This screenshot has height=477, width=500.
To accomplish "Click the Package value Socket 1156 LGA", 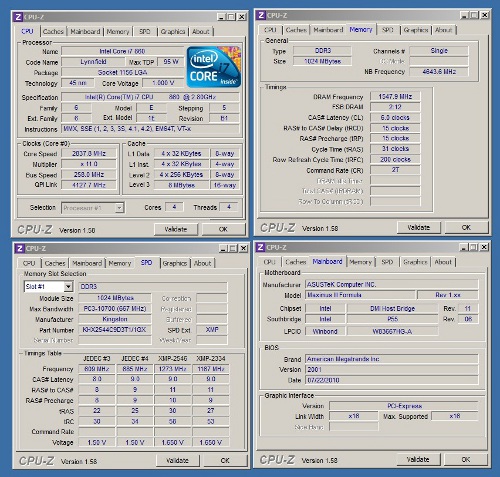I will pyautogui.click(x=122, y=72).
